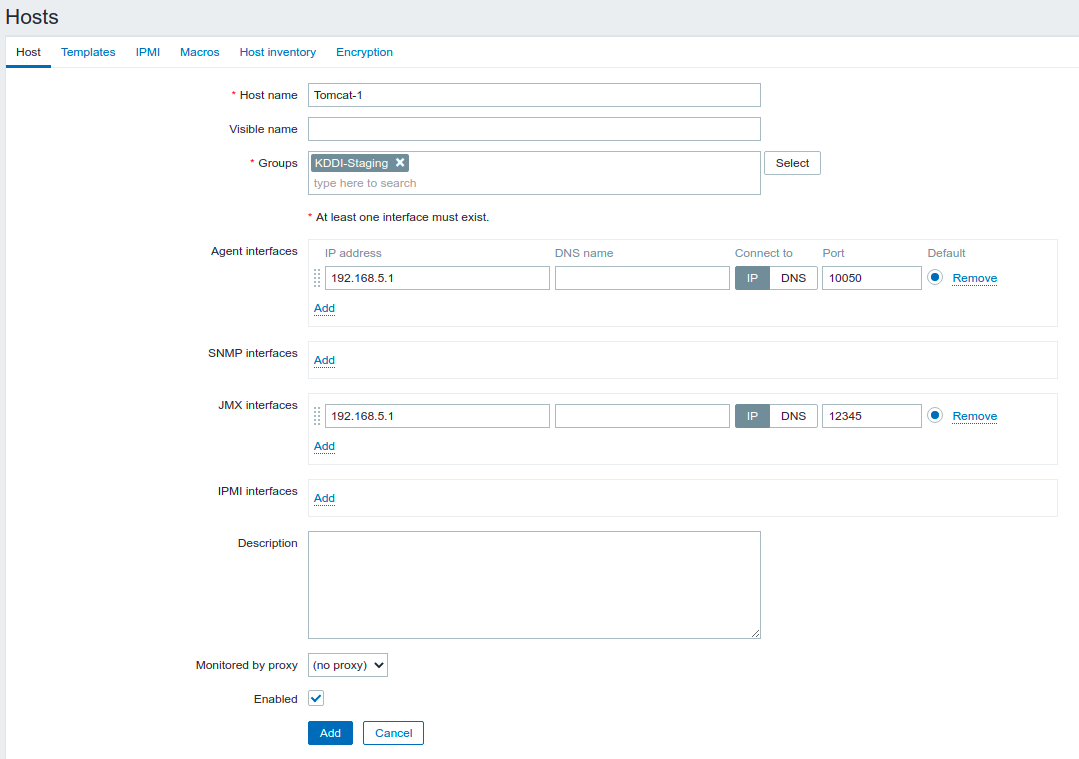
Task: Click Select to choose host groups
Action: coord(791,162)
